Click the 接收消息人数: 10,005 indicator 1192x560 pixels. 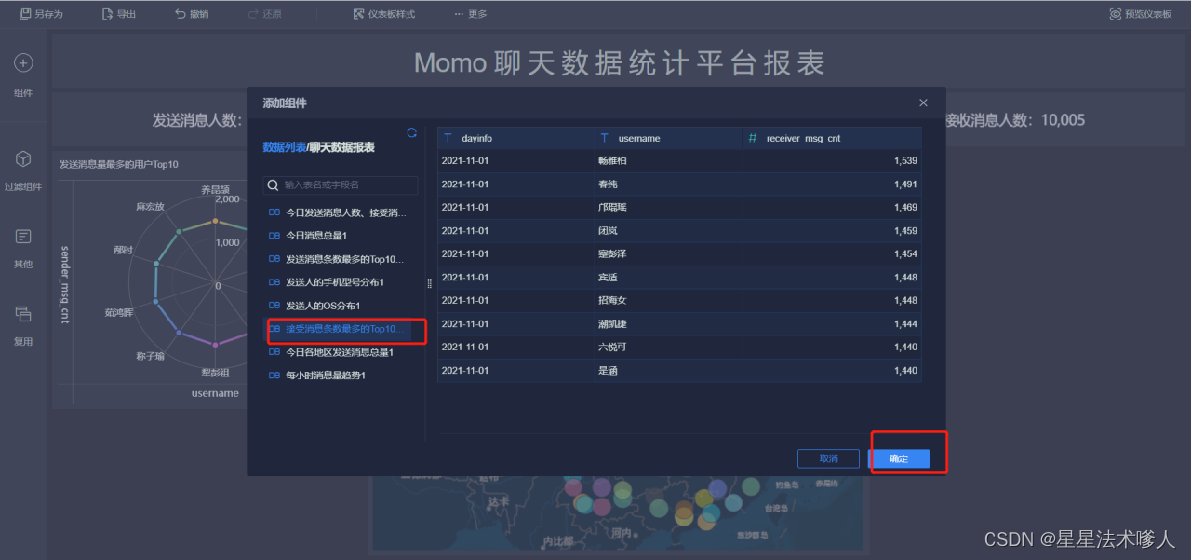click(x=1013, y=119)
